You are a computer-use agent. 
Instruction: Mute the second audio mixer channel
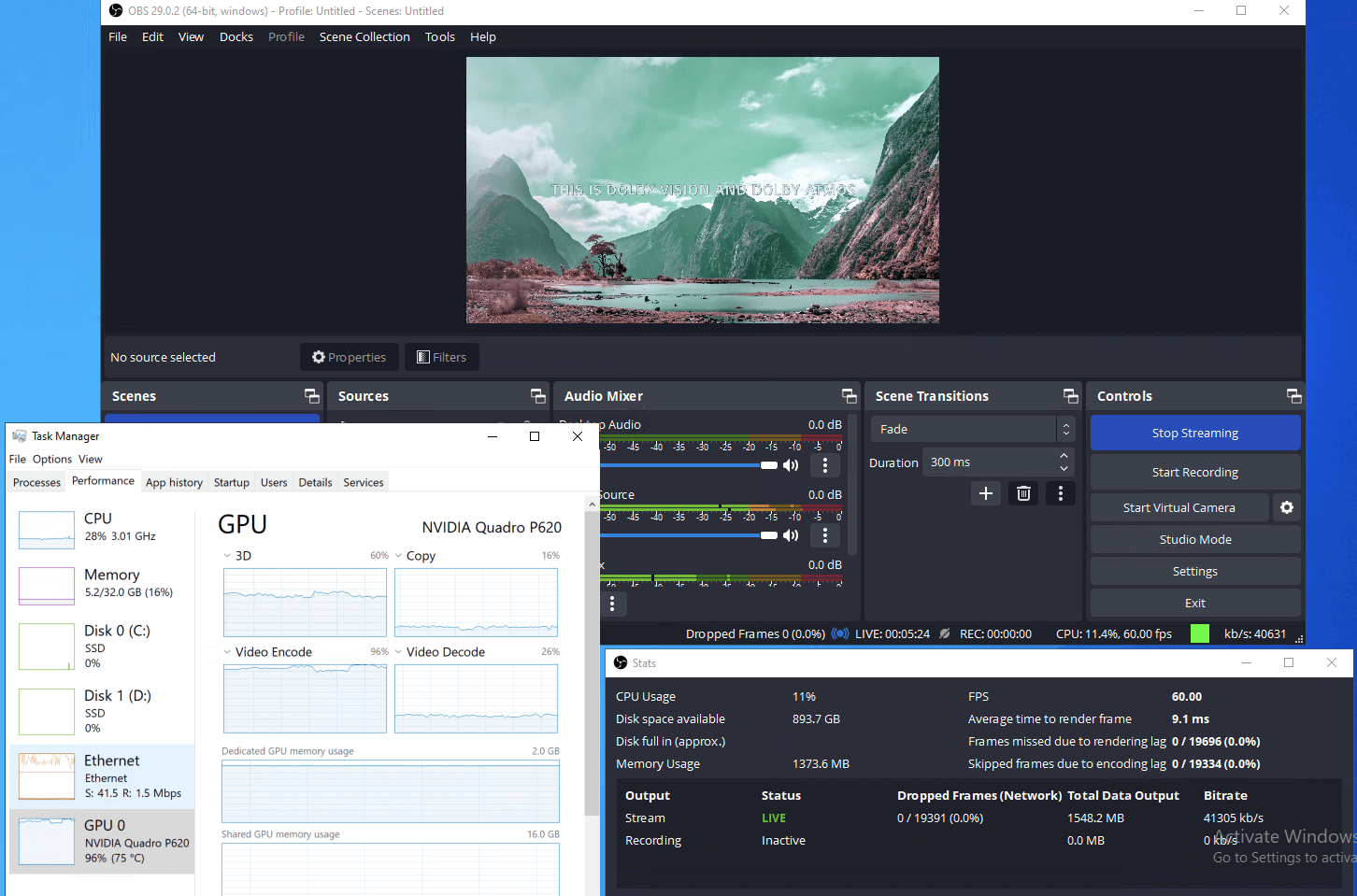click(x=791, y=535)
